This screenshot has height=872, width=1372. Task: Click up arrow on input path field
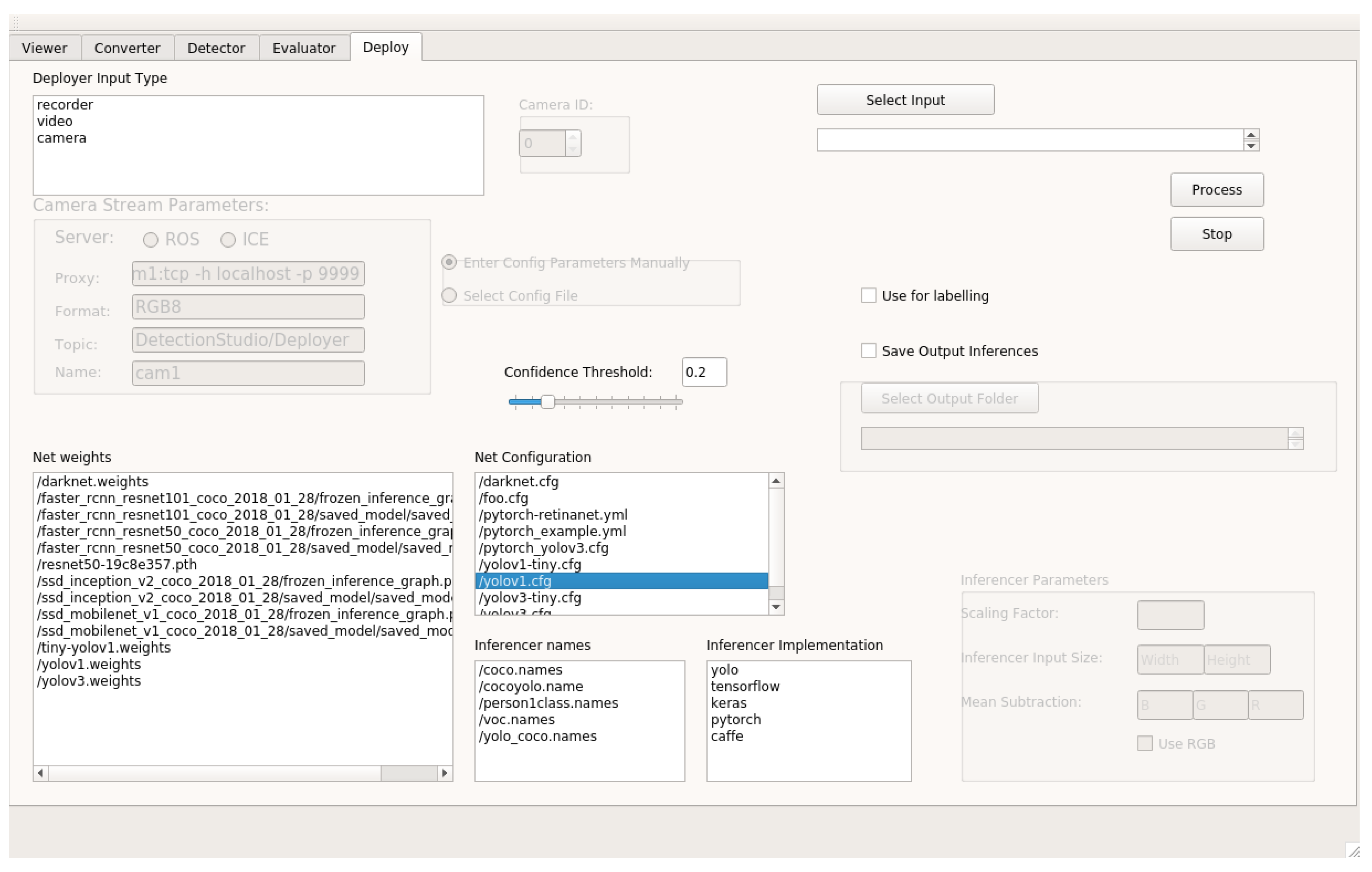pos(1251,135)
